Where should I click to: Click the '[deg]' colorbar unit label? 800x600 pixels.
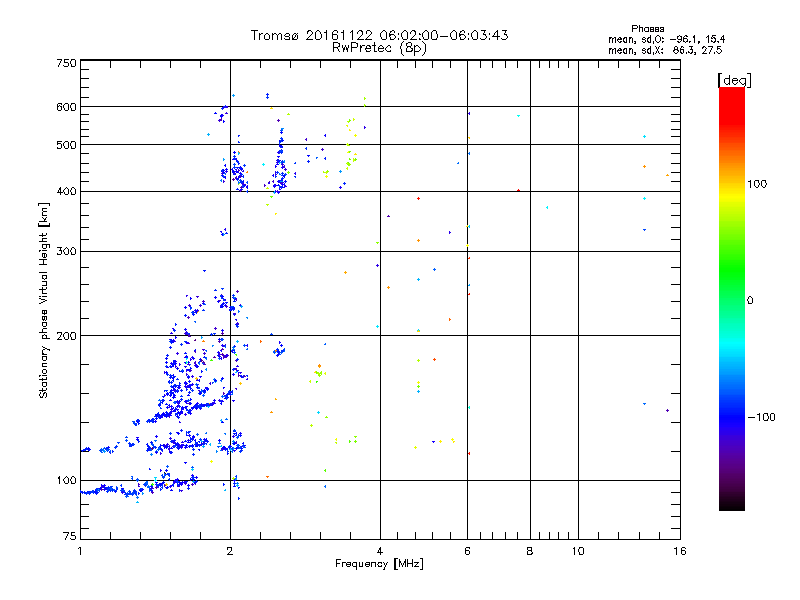(734, 80)
